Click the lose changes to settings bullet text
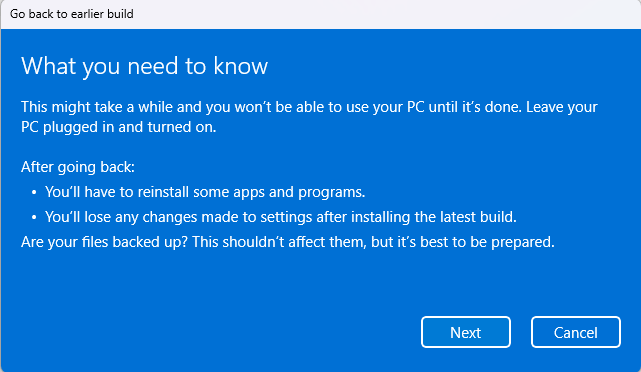Screen dimensions: 641x372 pos(281,217)
